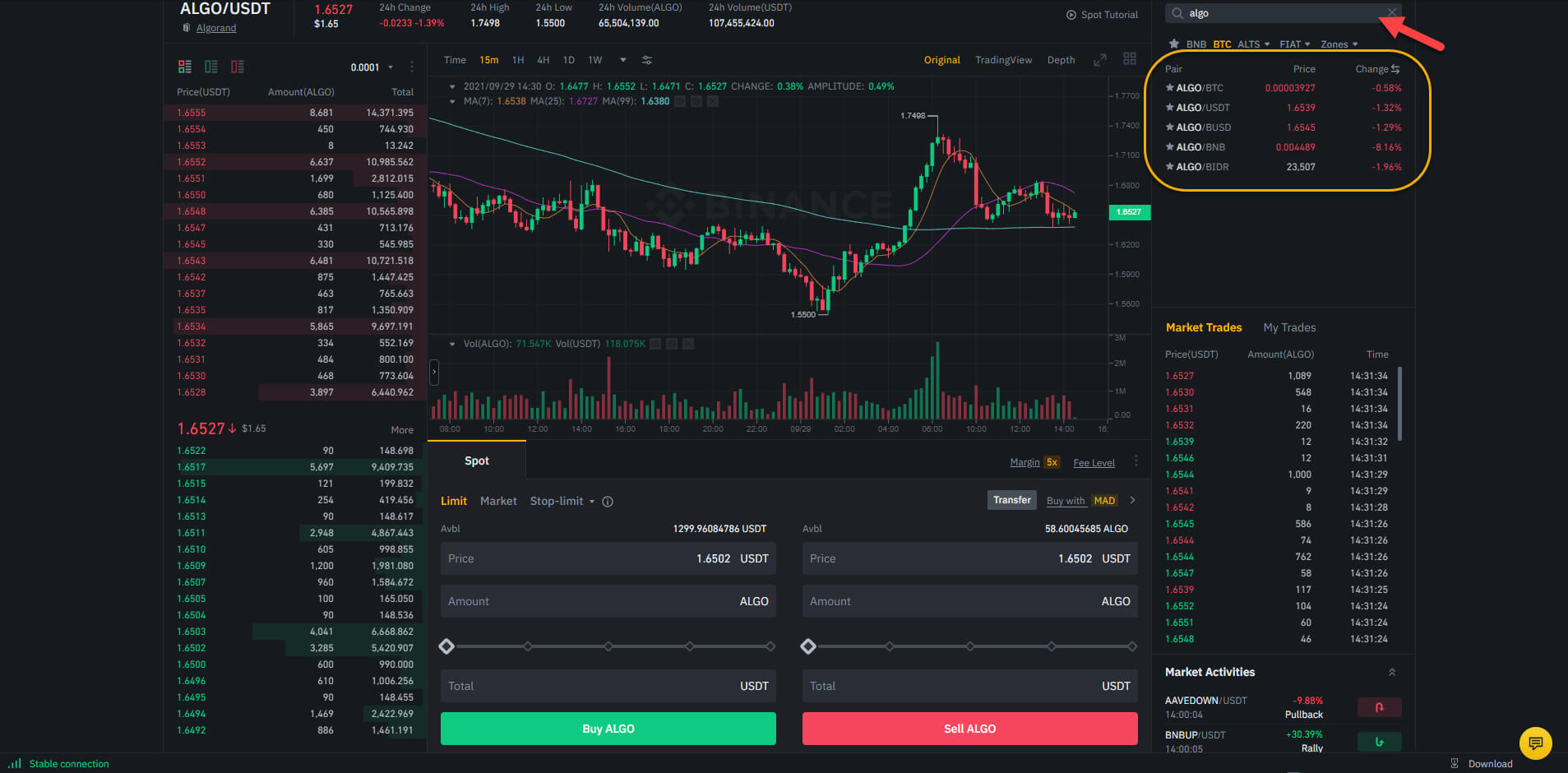Select 1W chart interval
The height and width of the screenshot is (773, 1568).
pyautogui.click(x=595, y=60)
